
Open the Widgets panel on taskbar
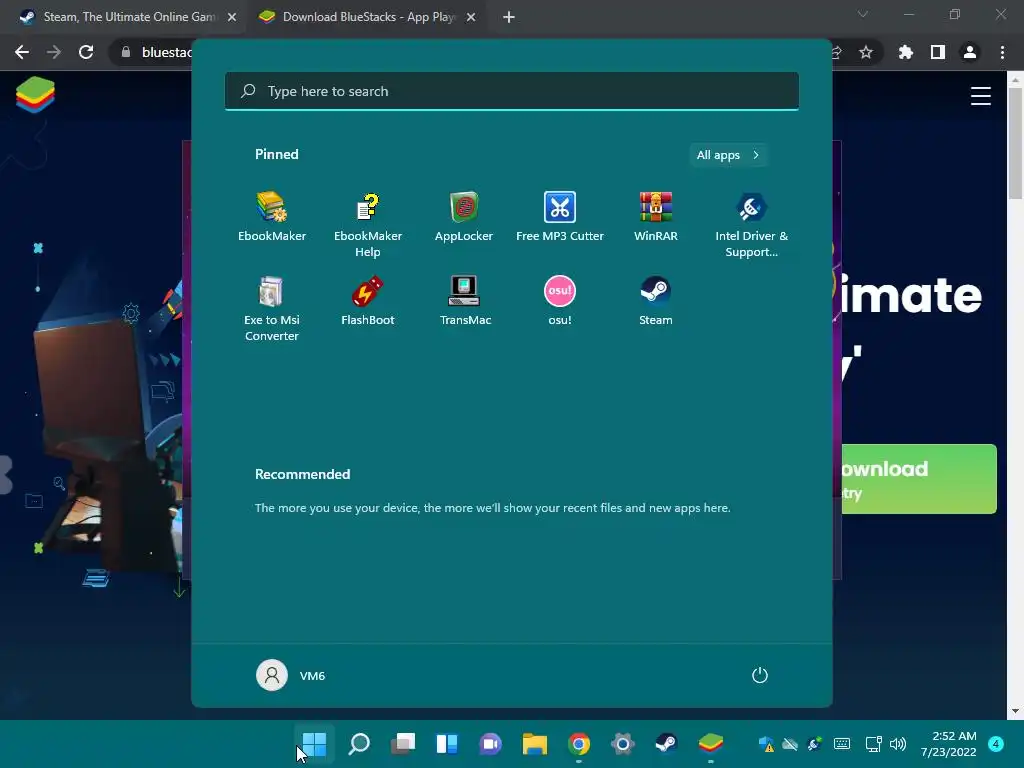click(447, 743)
